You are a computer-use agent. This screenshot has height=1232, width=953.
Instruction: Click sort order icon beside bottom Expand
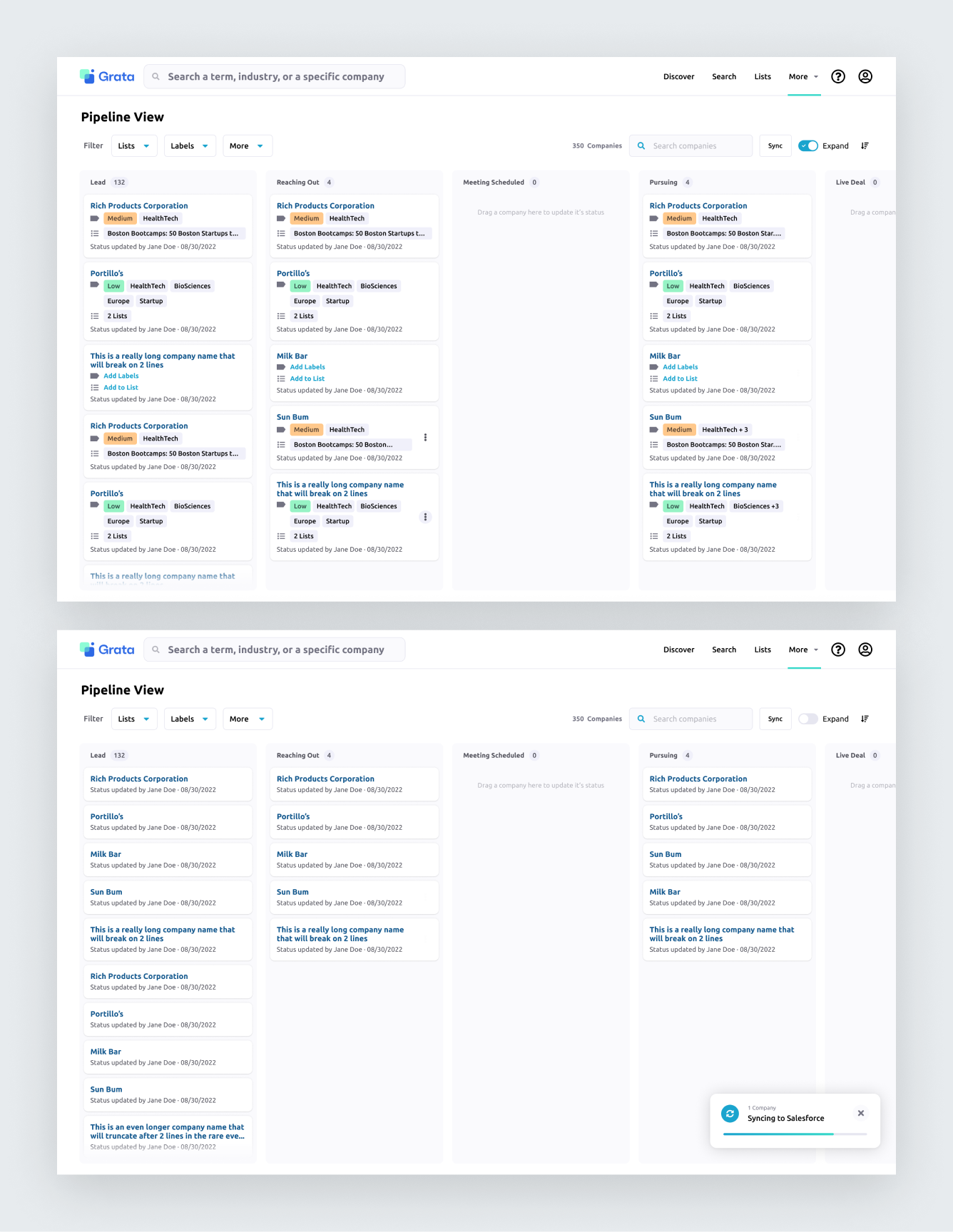pos(865,719)
